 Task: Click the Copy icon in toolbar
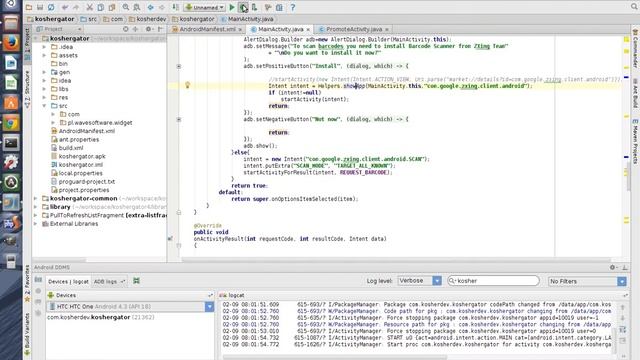100,7
